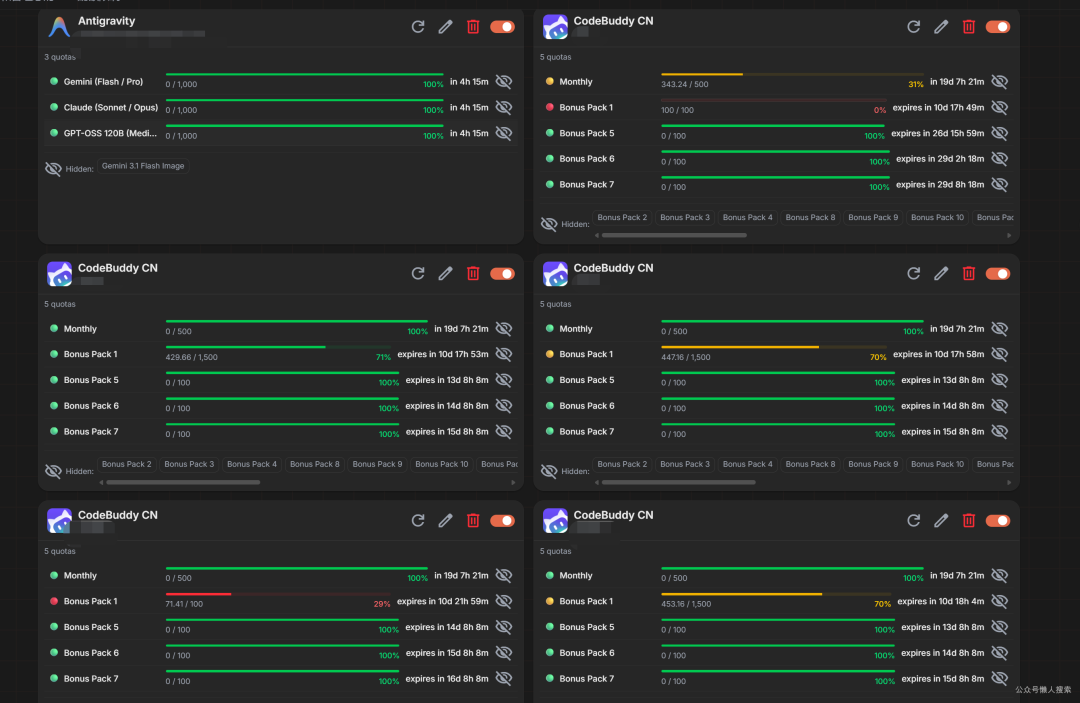Delete the bottom-left CodeBuddy CN account
The width and height of the screenshot is (1080, 703).
coord(473,521)
